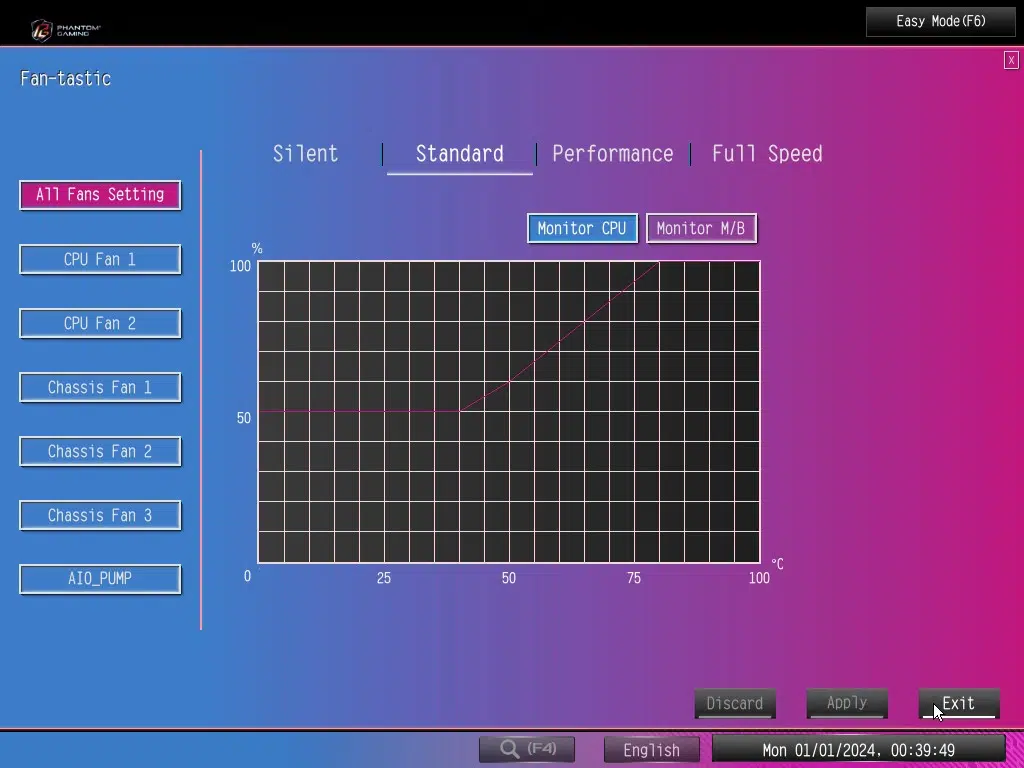Choose Chassis Fan 1

[x=100, y=387]
